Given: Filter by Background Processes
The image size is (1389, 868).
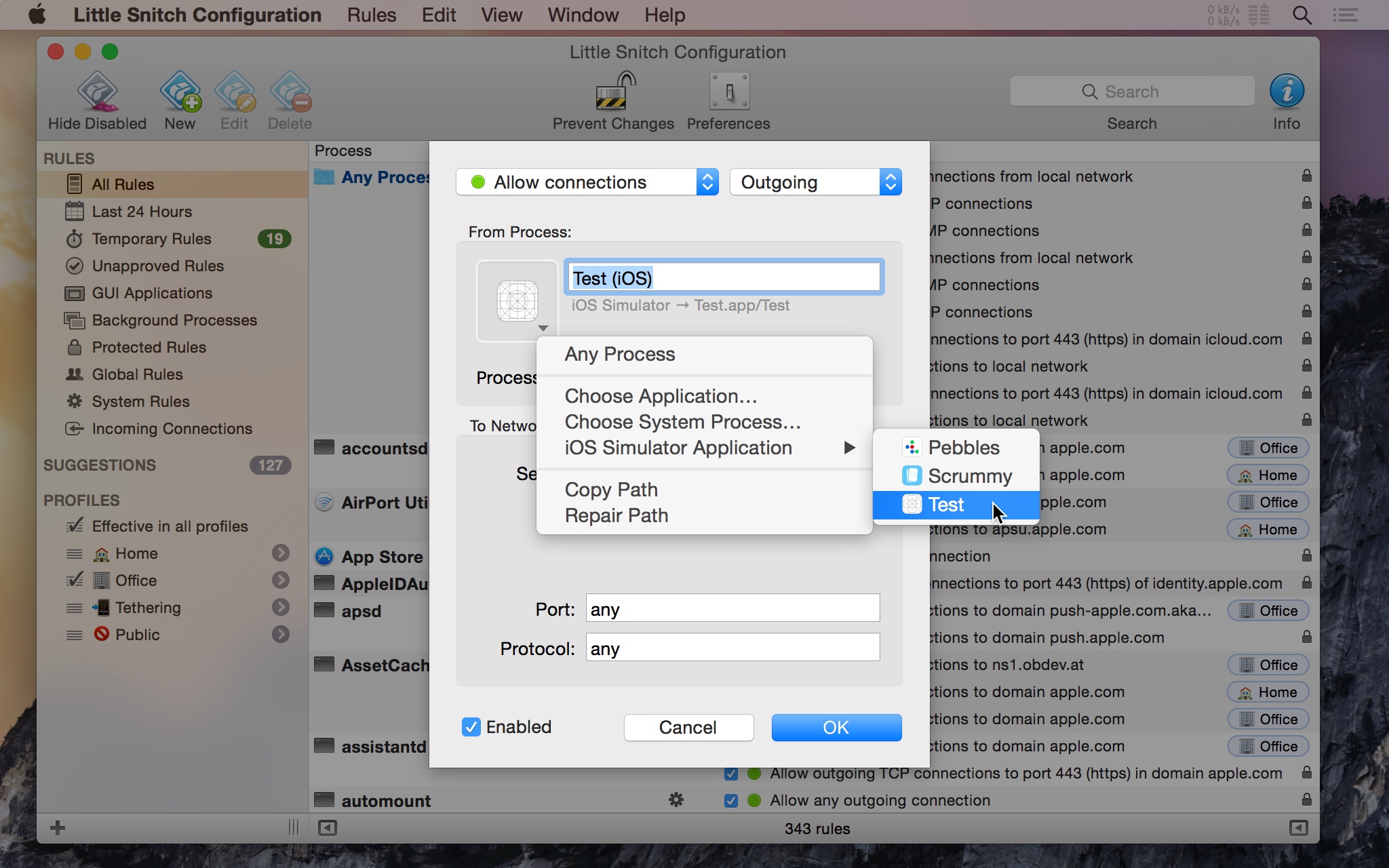Looking at the screenshot, I should 173,320.
